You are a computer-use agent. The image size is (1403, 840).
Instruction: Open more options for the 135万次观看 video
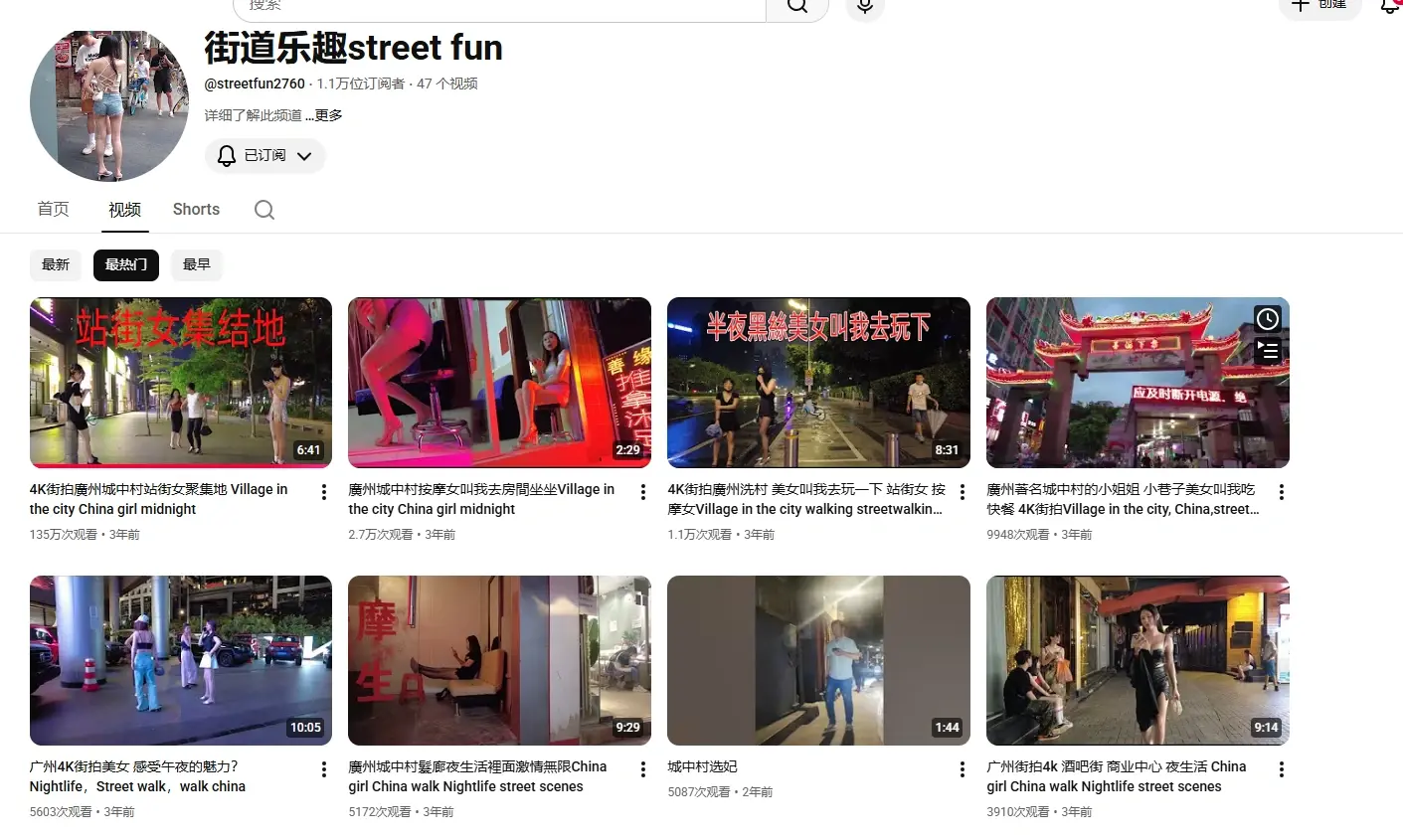pos(324,492)
